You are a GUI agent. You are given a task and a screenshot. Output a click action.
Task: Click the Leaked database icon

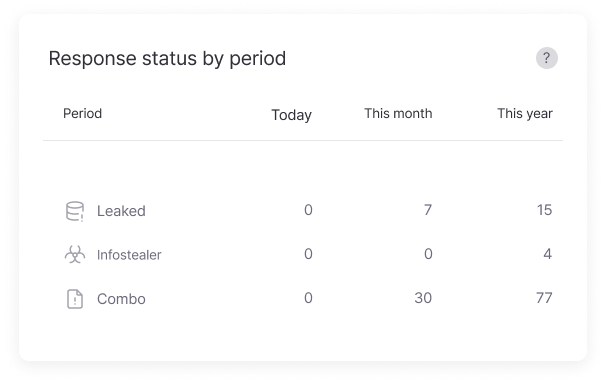(75, 211)
